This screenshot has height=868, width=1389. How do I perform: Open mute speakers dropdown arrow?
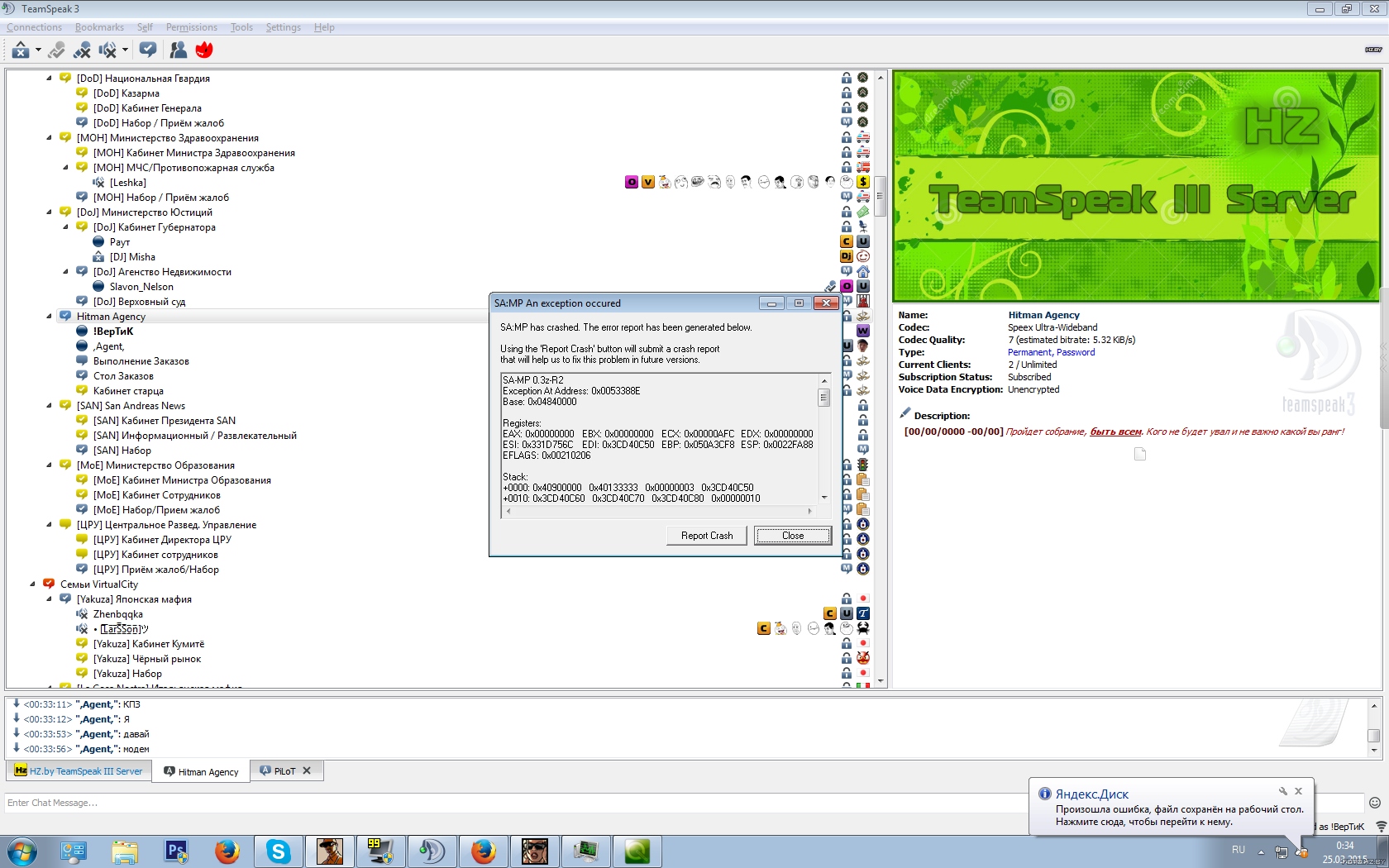[x=125, y=50]
